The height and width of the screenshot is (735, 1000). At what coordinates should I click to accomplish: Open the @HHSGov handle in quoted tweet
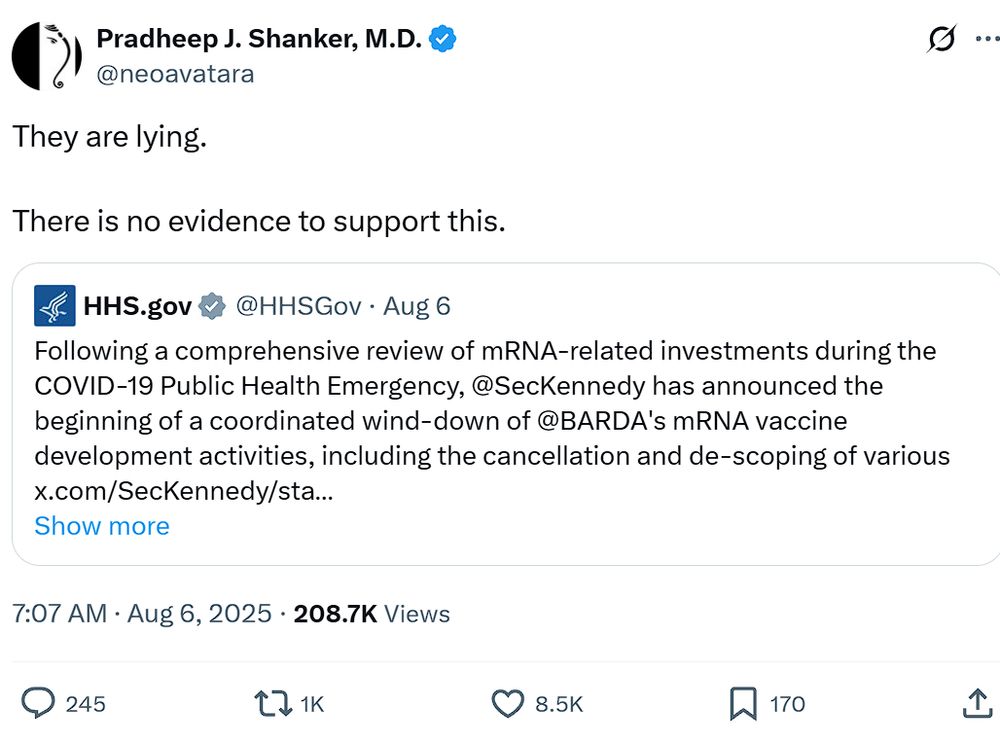(x=298, y=306)
